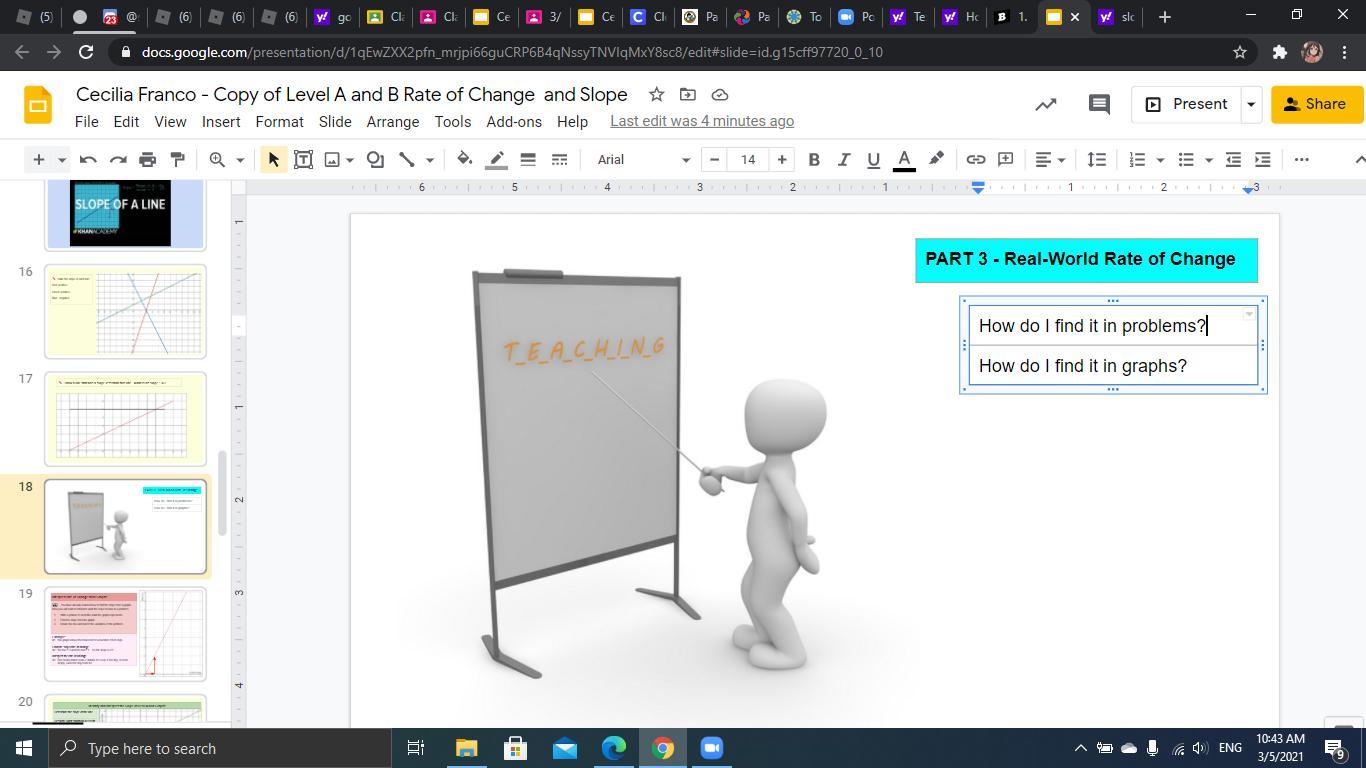Viewport: 1366px width, 768px height.
Task: Click the border dash style icon
Action: coord(560,160)
